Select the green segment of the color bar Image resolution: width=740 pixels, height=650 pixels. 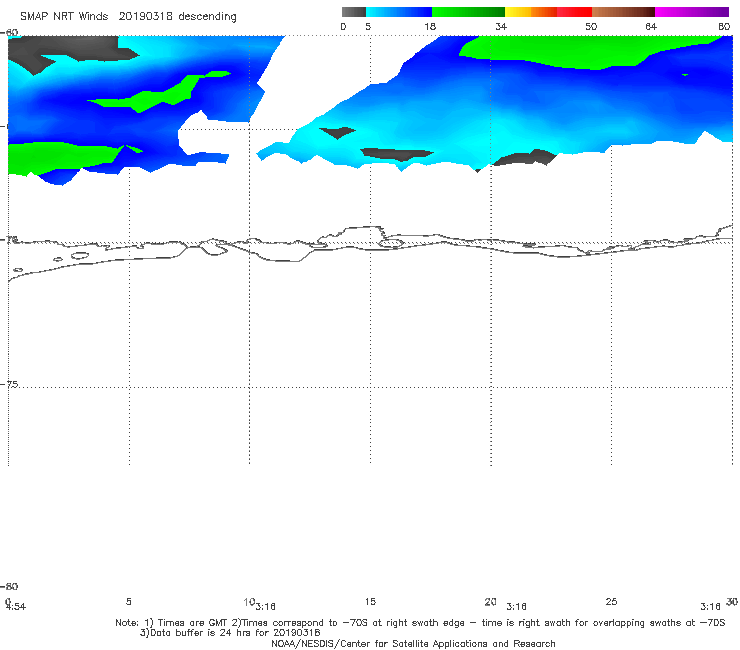pos(468,12)
